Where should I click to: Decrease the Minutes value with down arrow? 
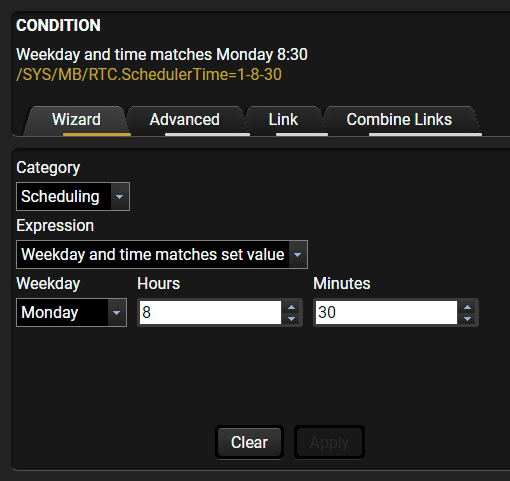(x=467, y=318)
